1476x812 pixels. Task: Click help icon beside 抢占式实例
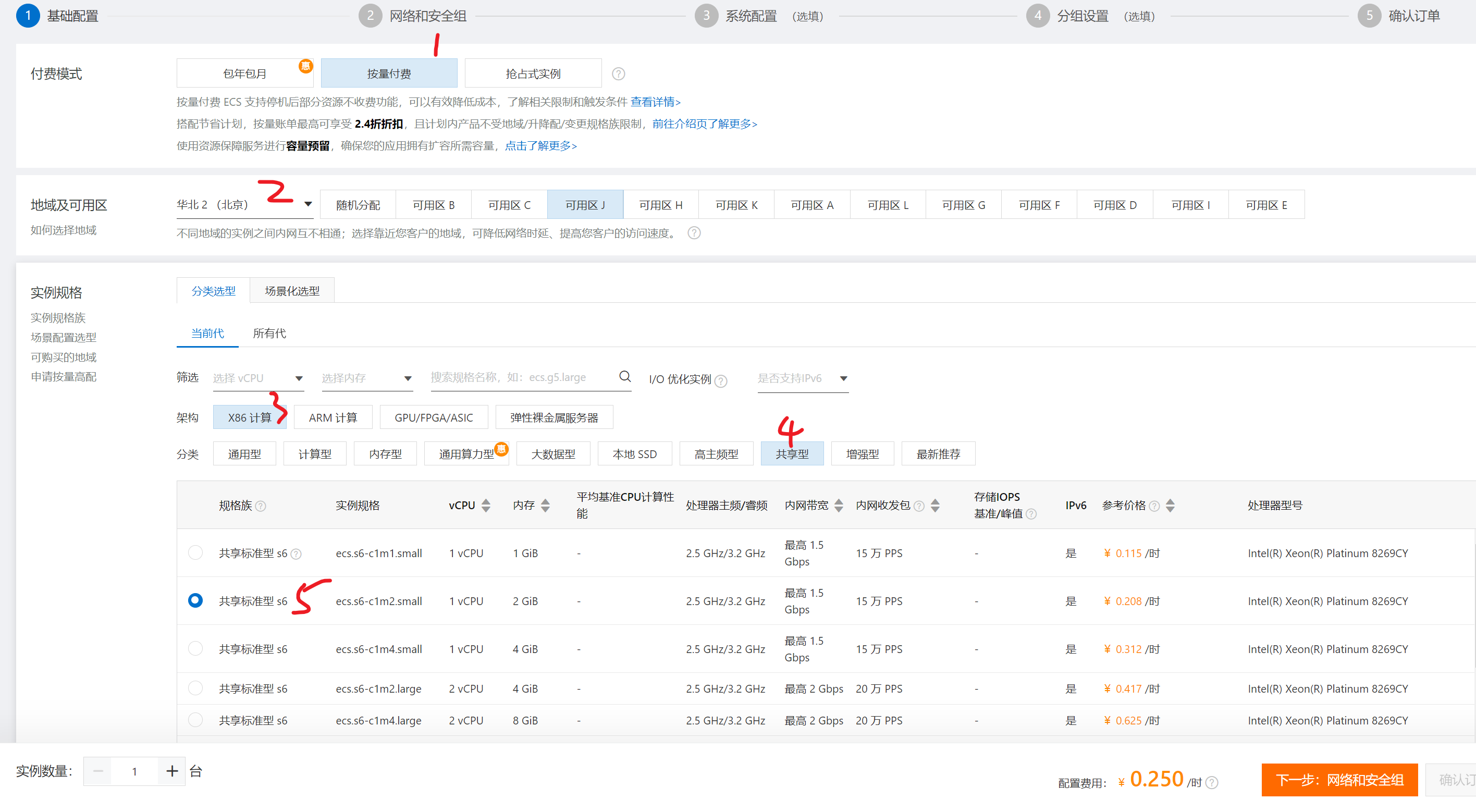[x=618, y=74]
